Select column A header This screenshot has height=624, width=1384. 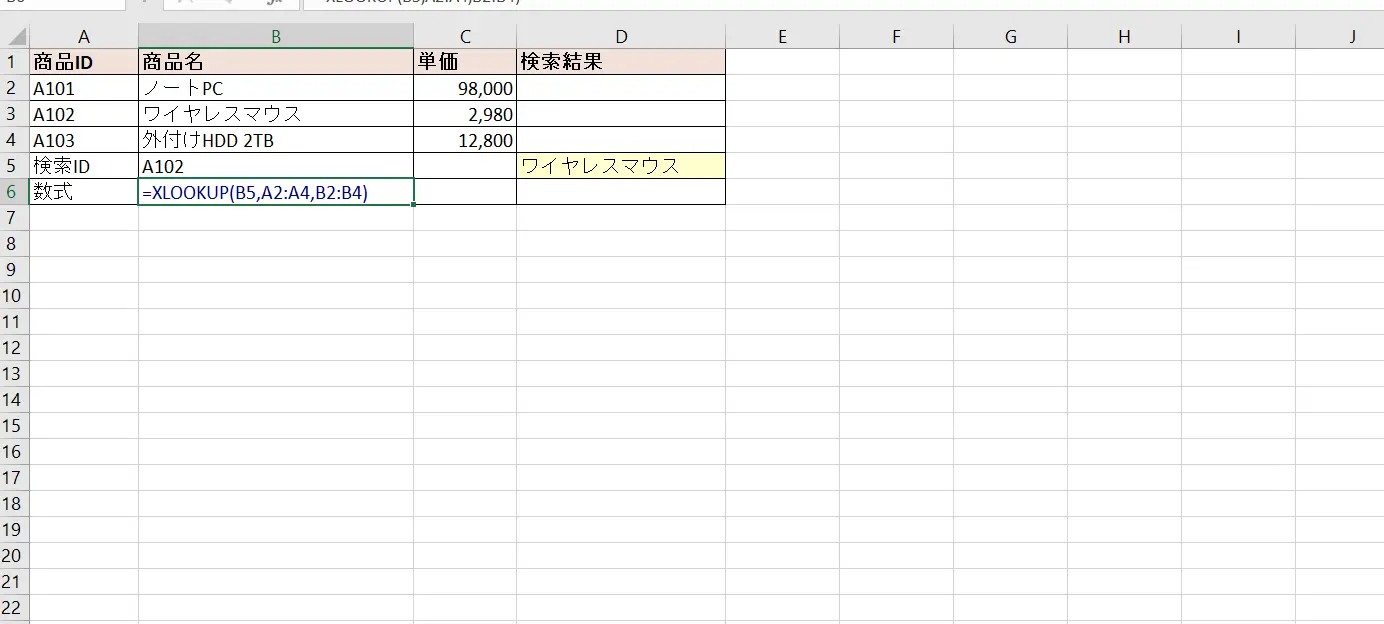tap(84, 37)
